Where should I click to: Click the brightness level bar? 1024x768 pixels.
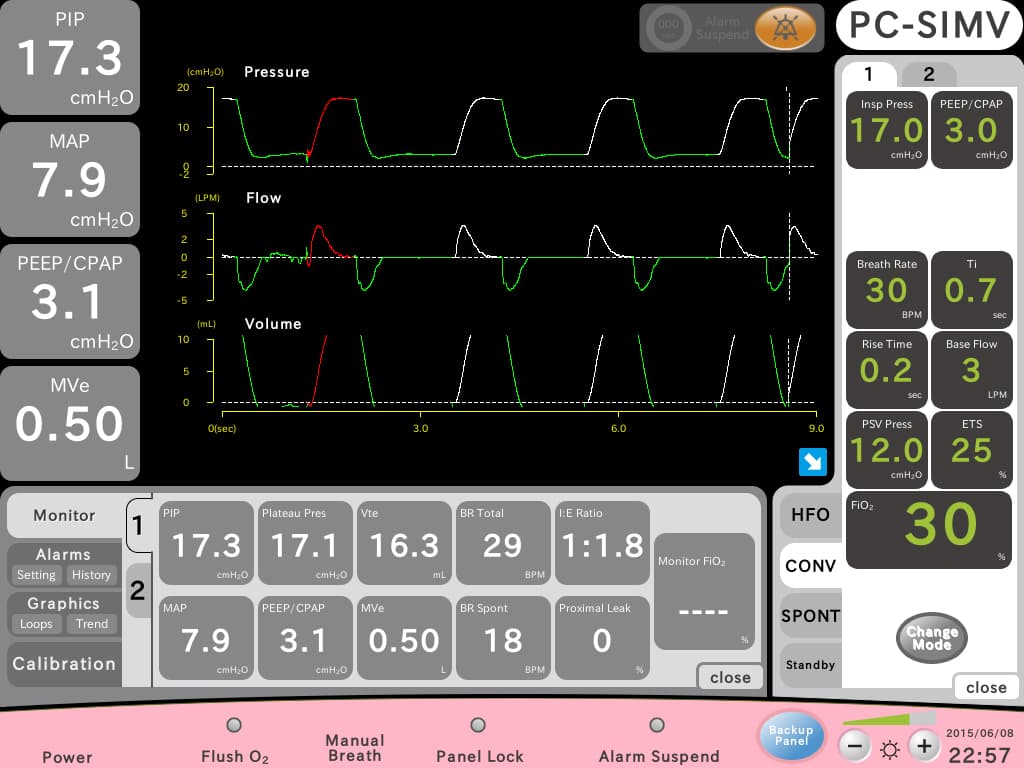coord(888,719)
